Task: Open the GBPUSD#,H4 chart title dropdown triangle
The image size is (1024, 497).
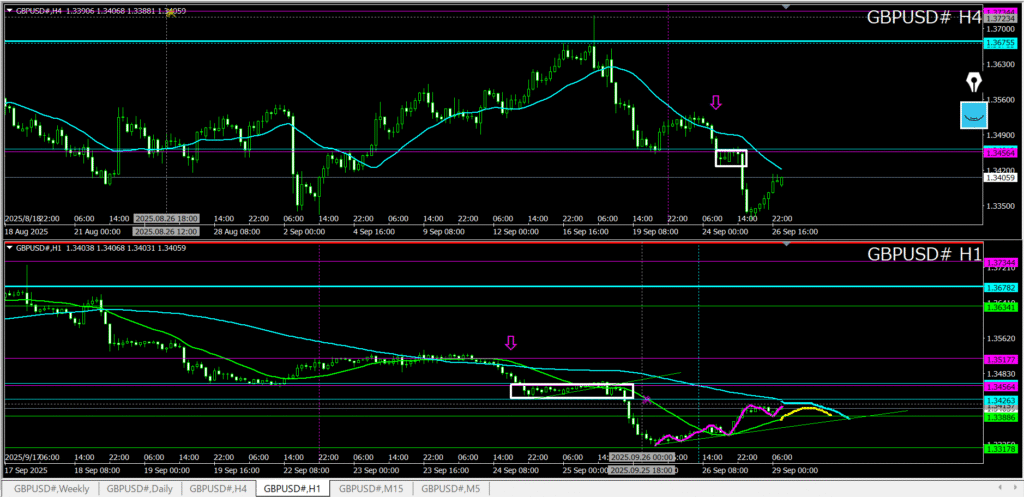Action: pyautogui.click(x=9, y=10)
